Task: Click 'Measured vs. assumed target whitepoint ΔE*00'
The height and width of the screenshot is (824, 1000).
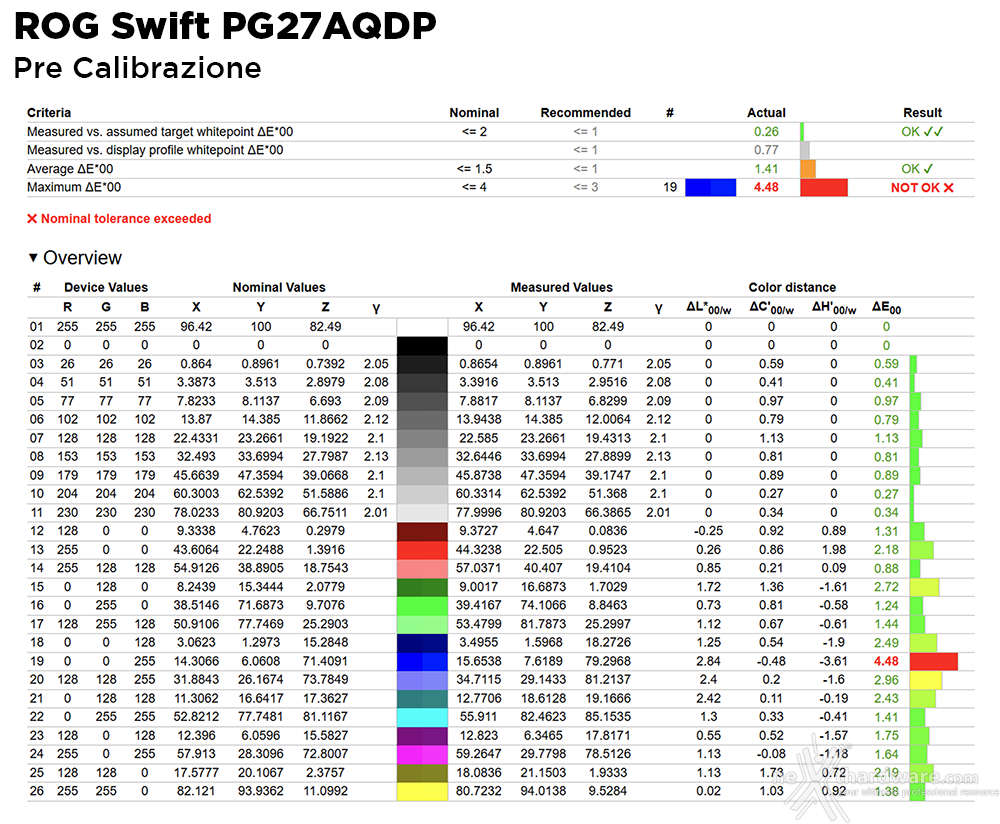Action: click(x=160, y=132)
